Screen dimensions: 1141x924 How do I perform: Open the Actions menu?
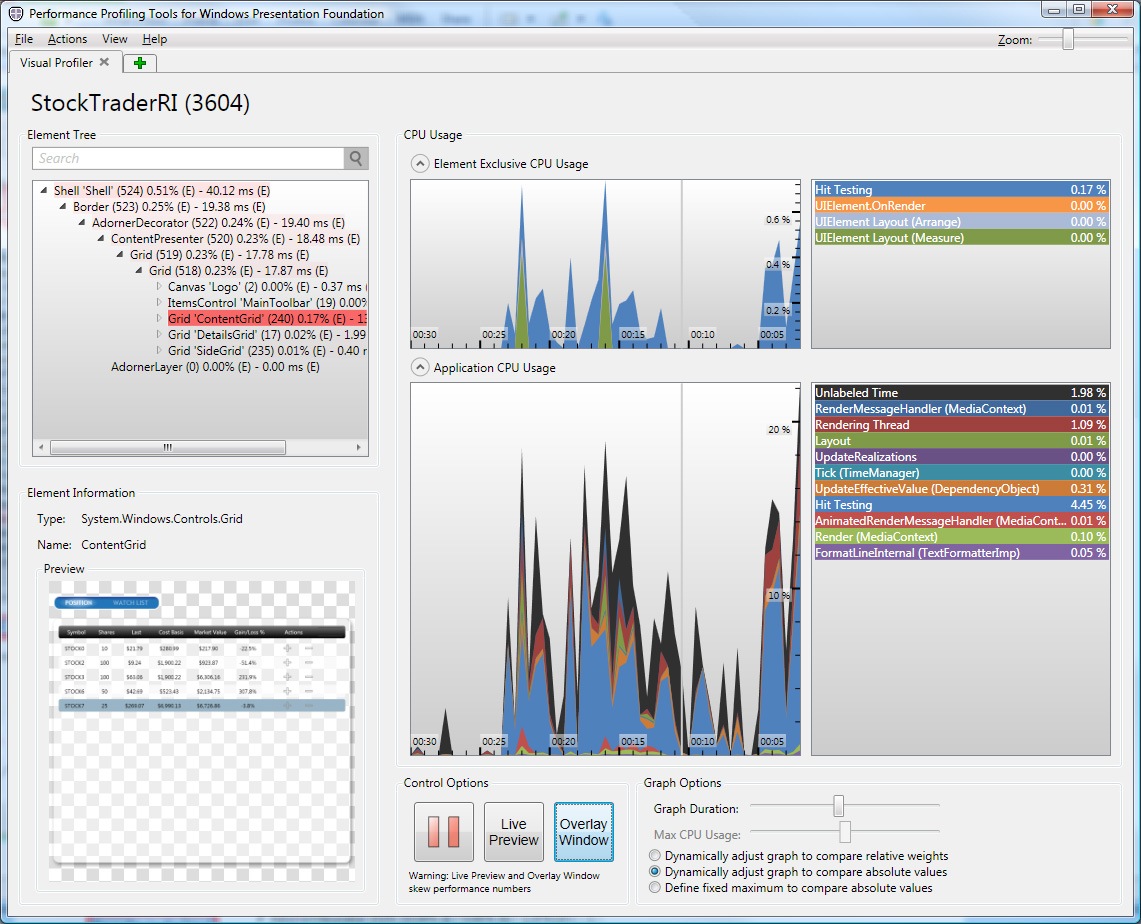tap(67, 39)
